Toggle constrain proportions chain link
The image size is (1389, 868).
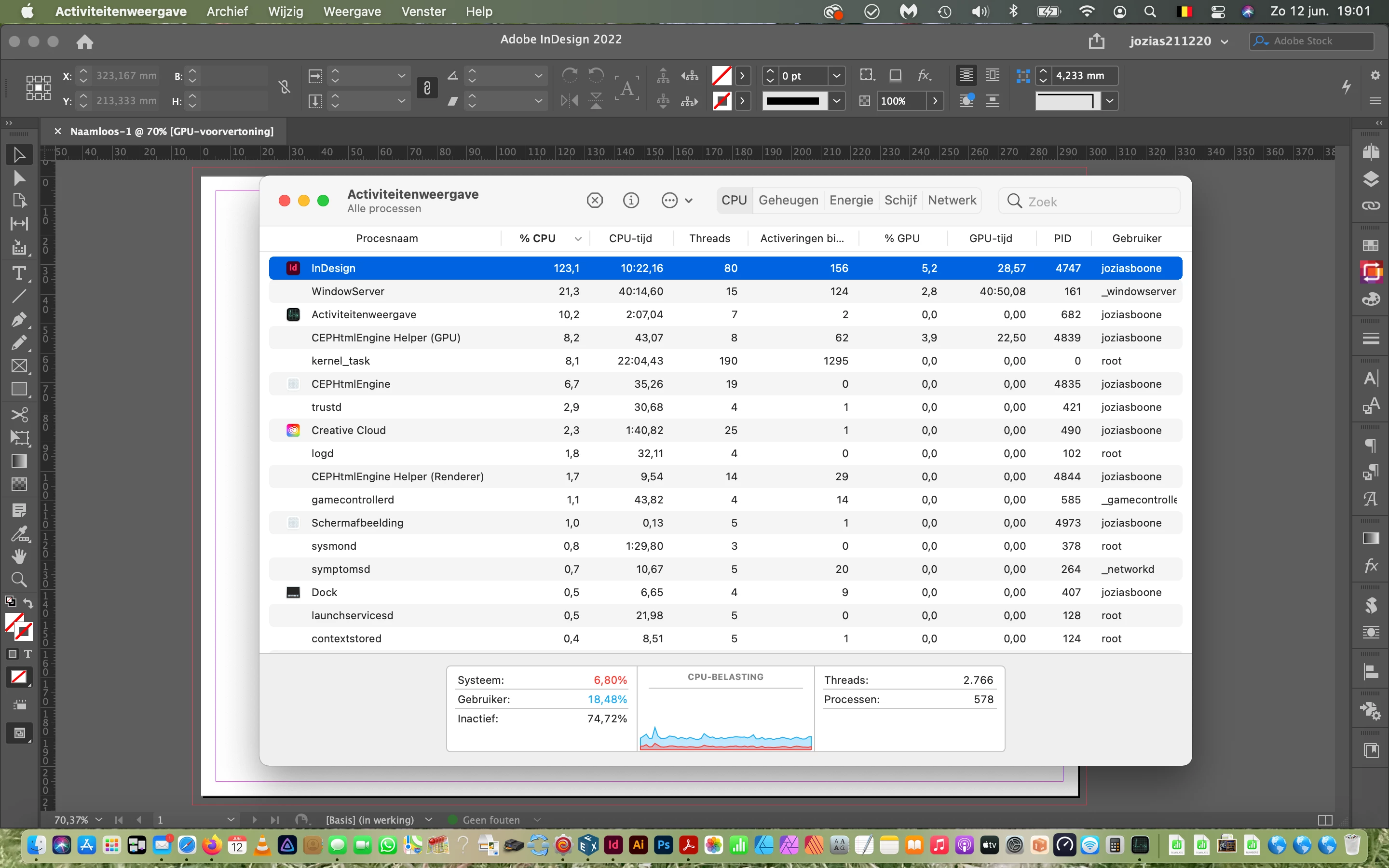(x=426, y=88)
